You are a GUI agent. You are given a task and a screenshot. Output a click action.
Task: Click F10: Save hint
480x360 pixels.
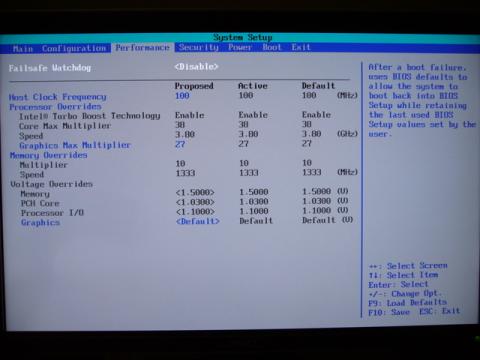tap(389, 312)
